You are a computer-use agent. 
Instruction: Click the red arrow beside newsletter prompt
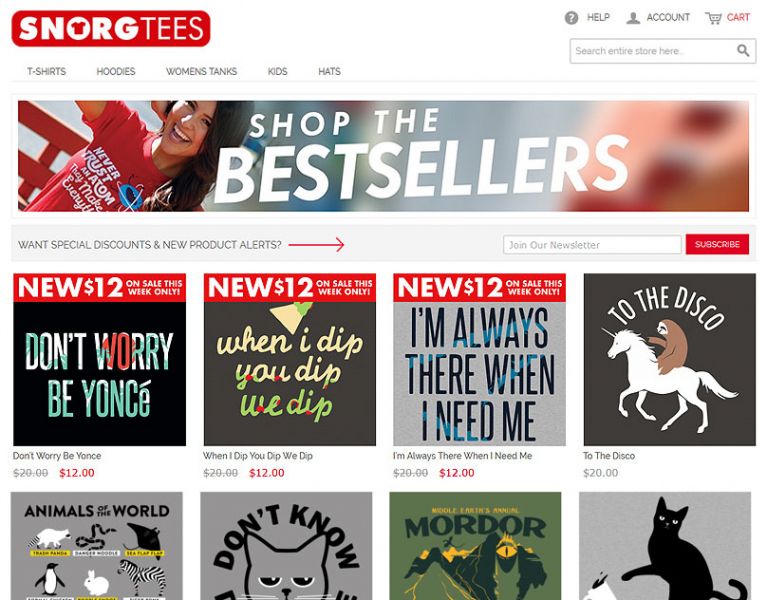click(316, 244)
